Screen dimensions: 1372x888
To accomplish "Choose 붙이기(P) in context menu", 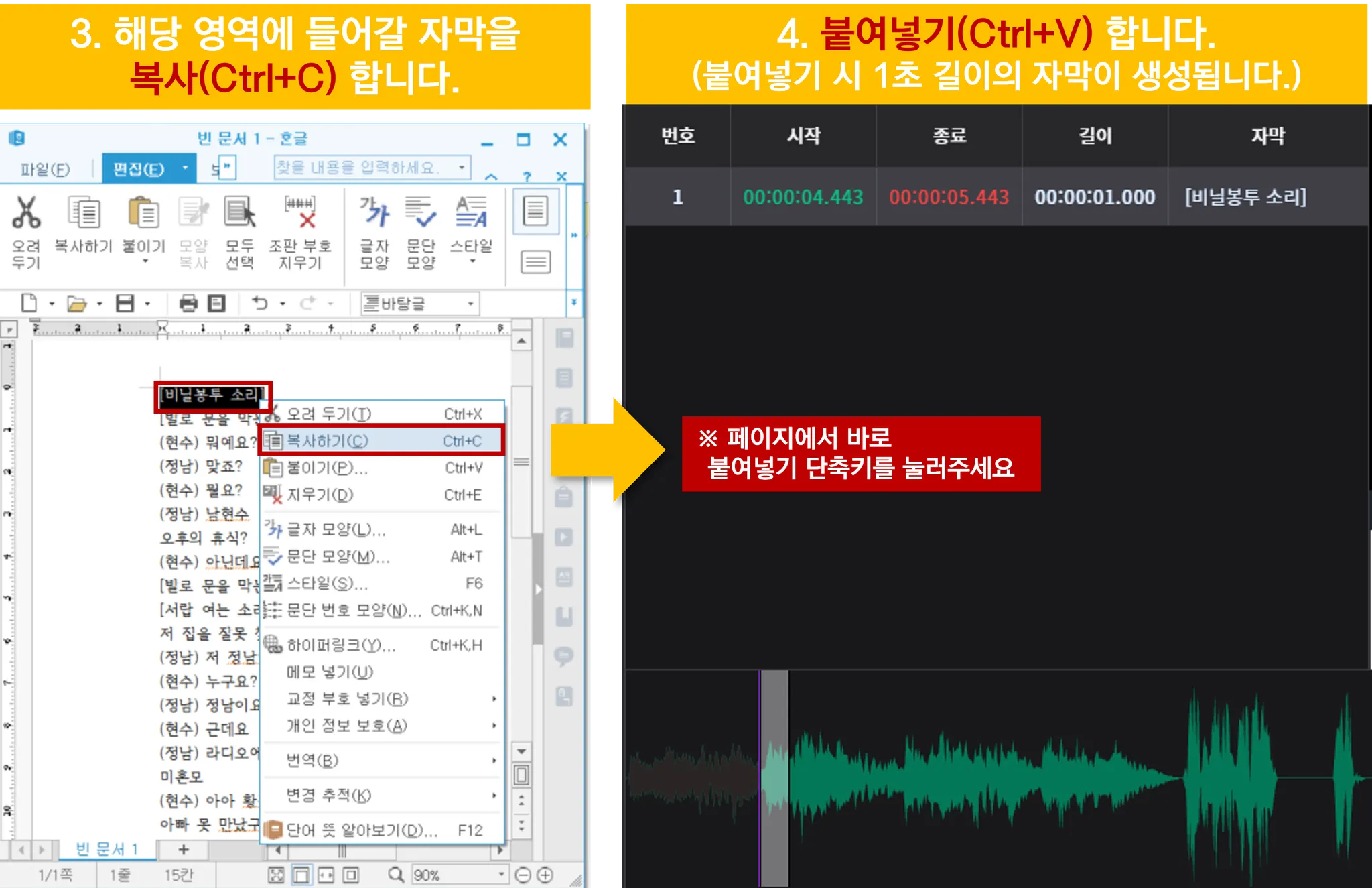I will click(x=382, y=468).
